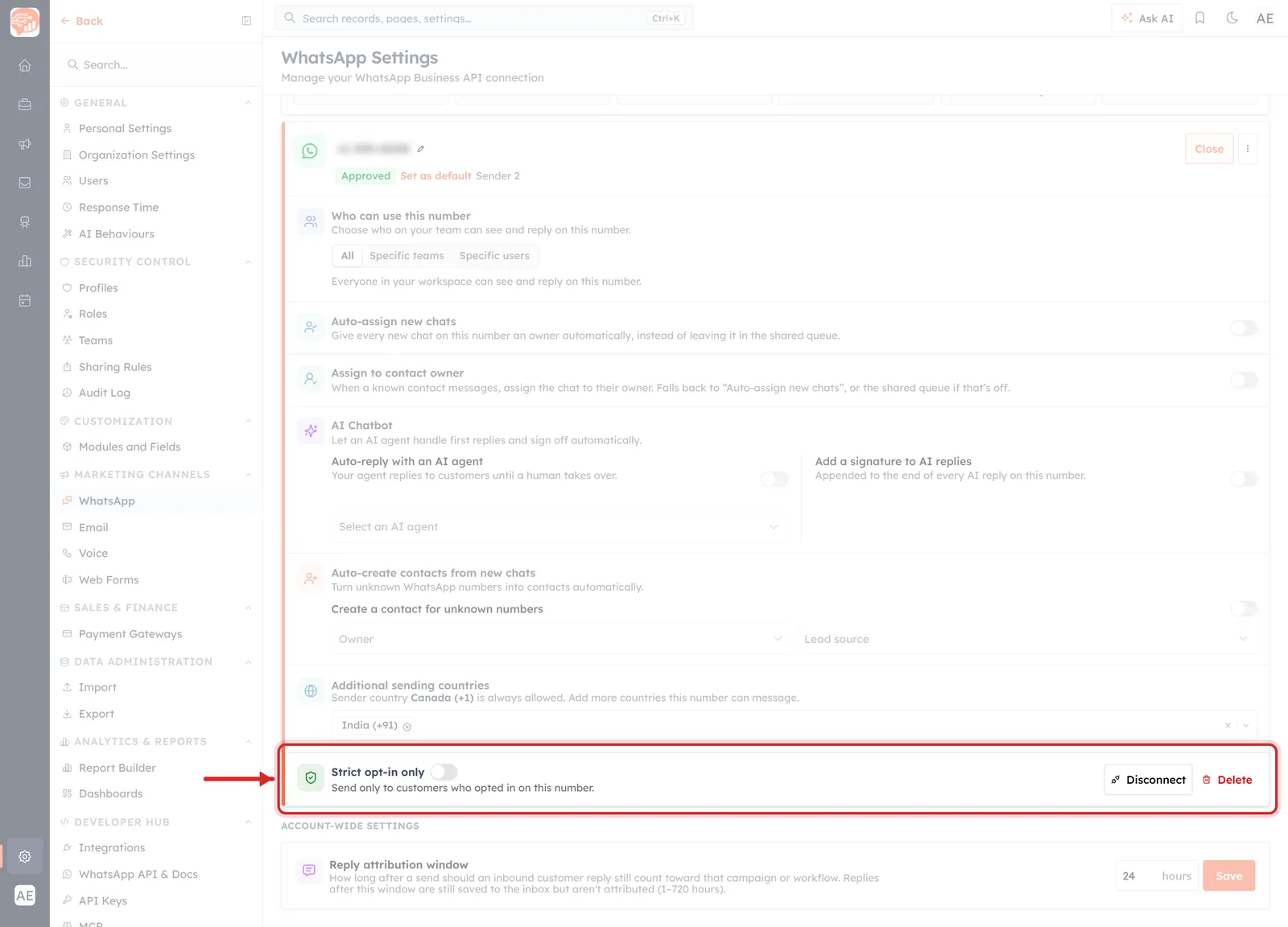
Task: Save the reply attribution window
Action: (1228, 875)
